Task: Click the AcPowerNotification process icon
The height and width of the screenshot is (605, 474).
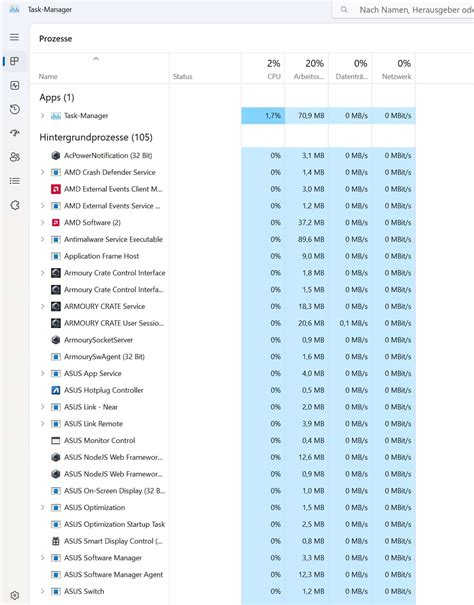Action: (x=56, y=155)
